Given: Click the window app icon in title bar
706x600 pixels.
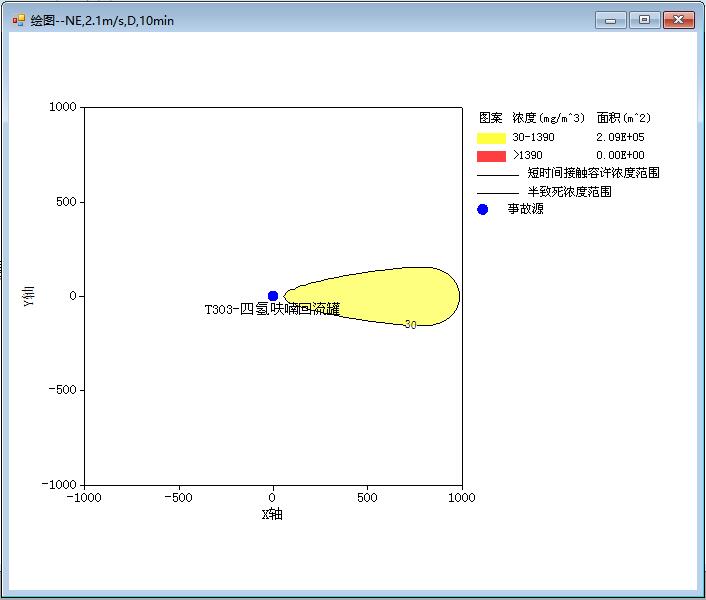Looking at the screenshot, I should 18,20.
